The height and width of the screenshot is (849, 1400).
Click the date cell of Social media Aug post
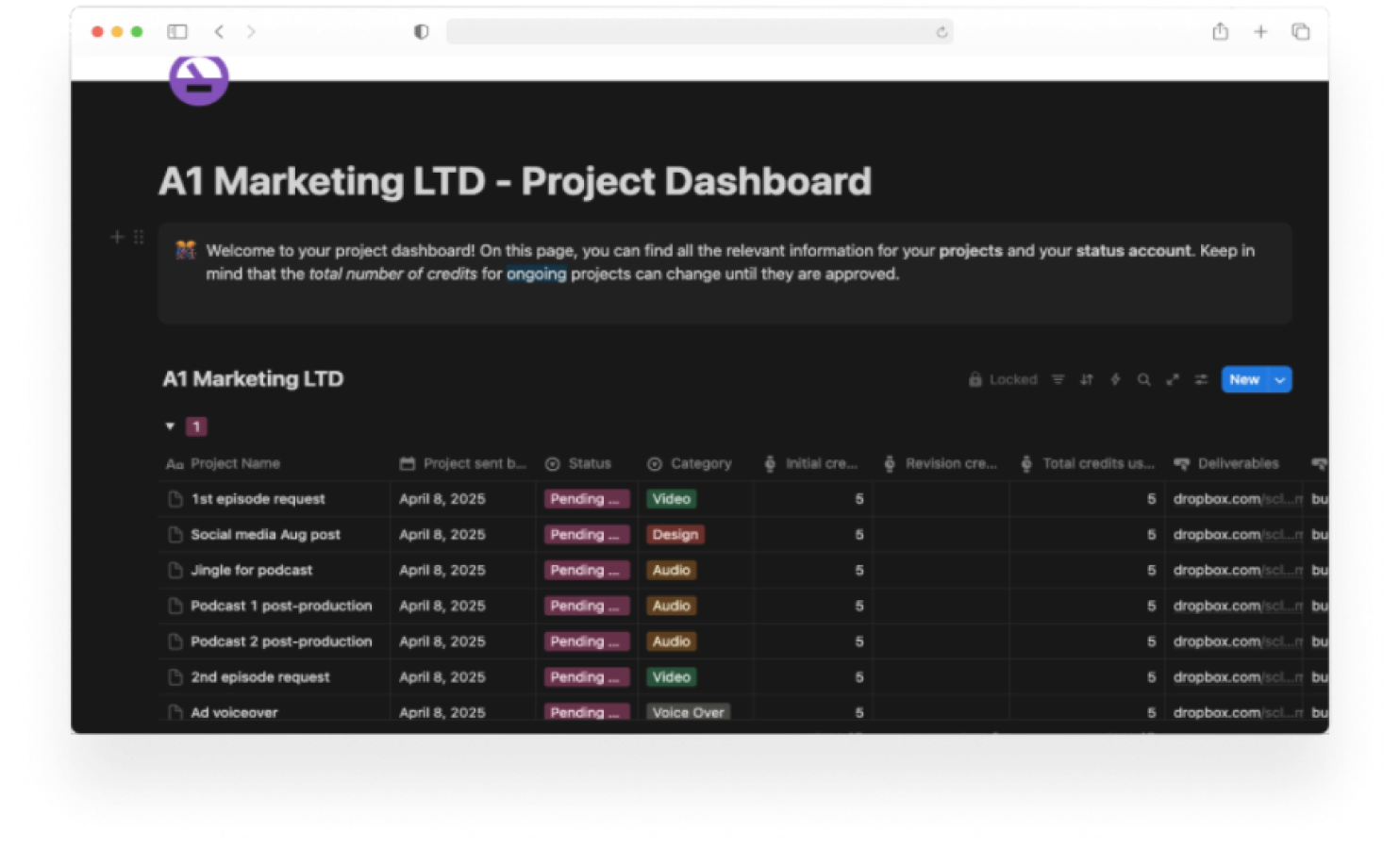(442, 535)
